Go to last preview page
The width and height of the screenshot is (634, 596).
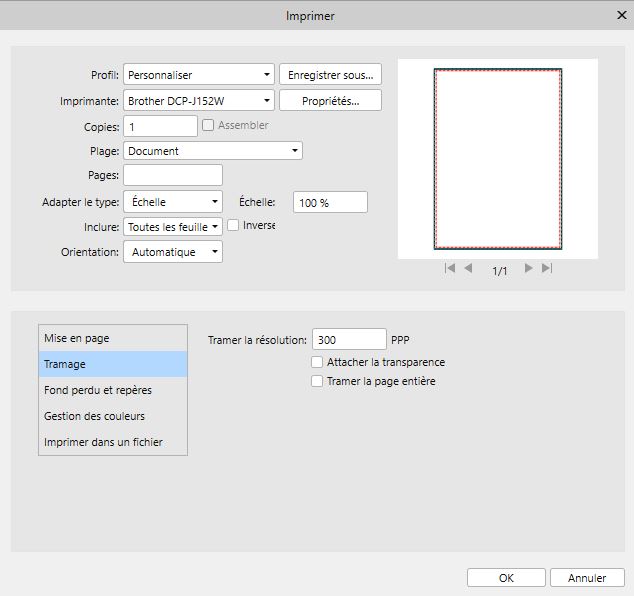click(547, 268)
